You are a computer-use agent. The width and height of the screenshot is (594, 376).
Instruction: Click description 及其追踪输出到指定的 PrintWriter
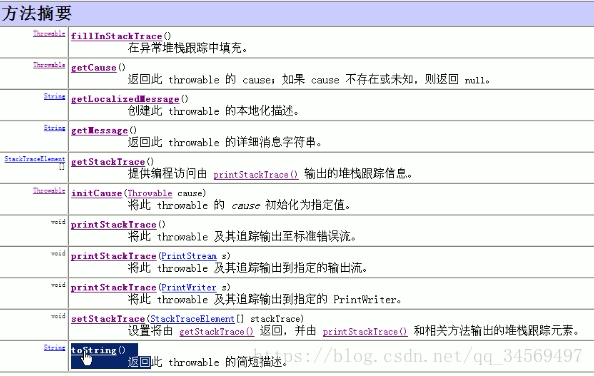click(307, 300)
